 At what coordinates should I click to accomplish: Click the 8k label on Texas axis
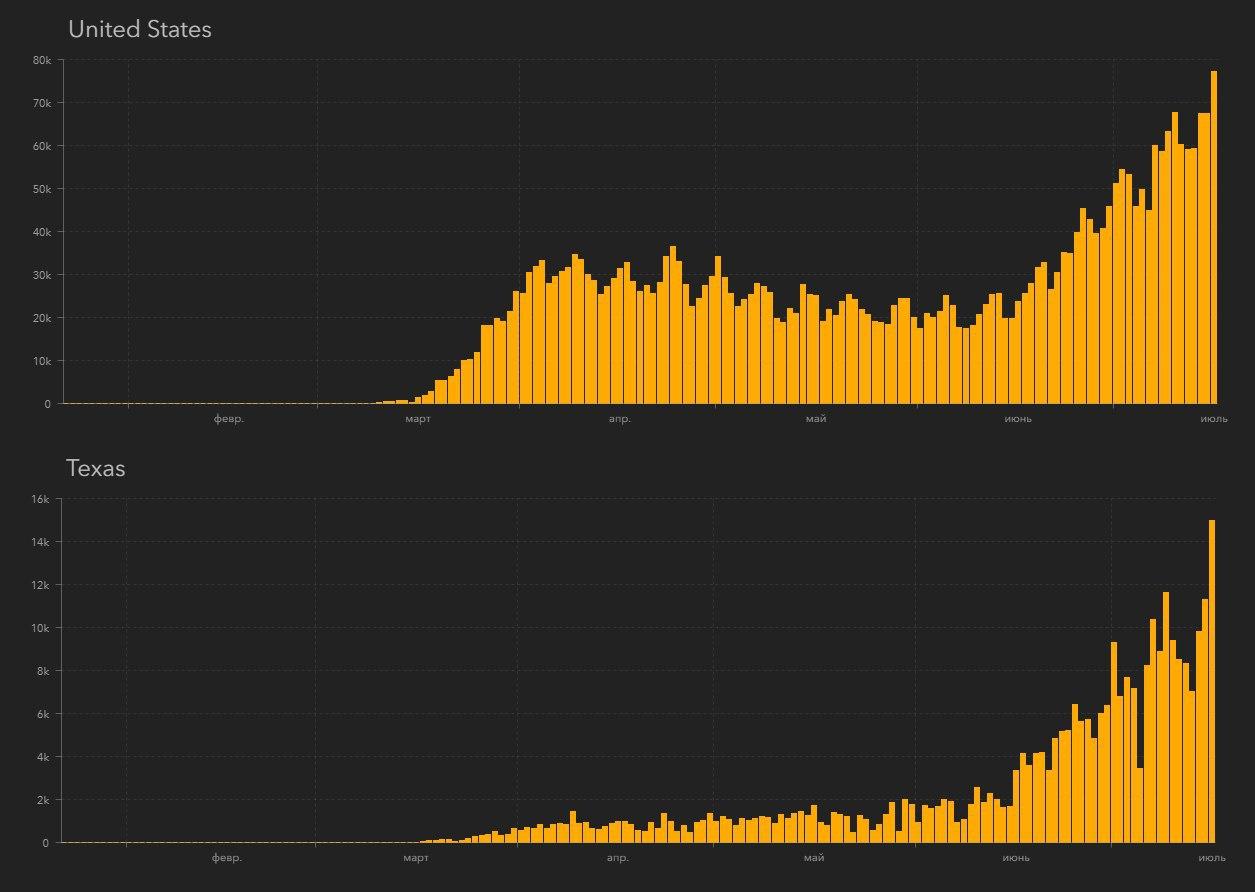(x=42, y=671)
